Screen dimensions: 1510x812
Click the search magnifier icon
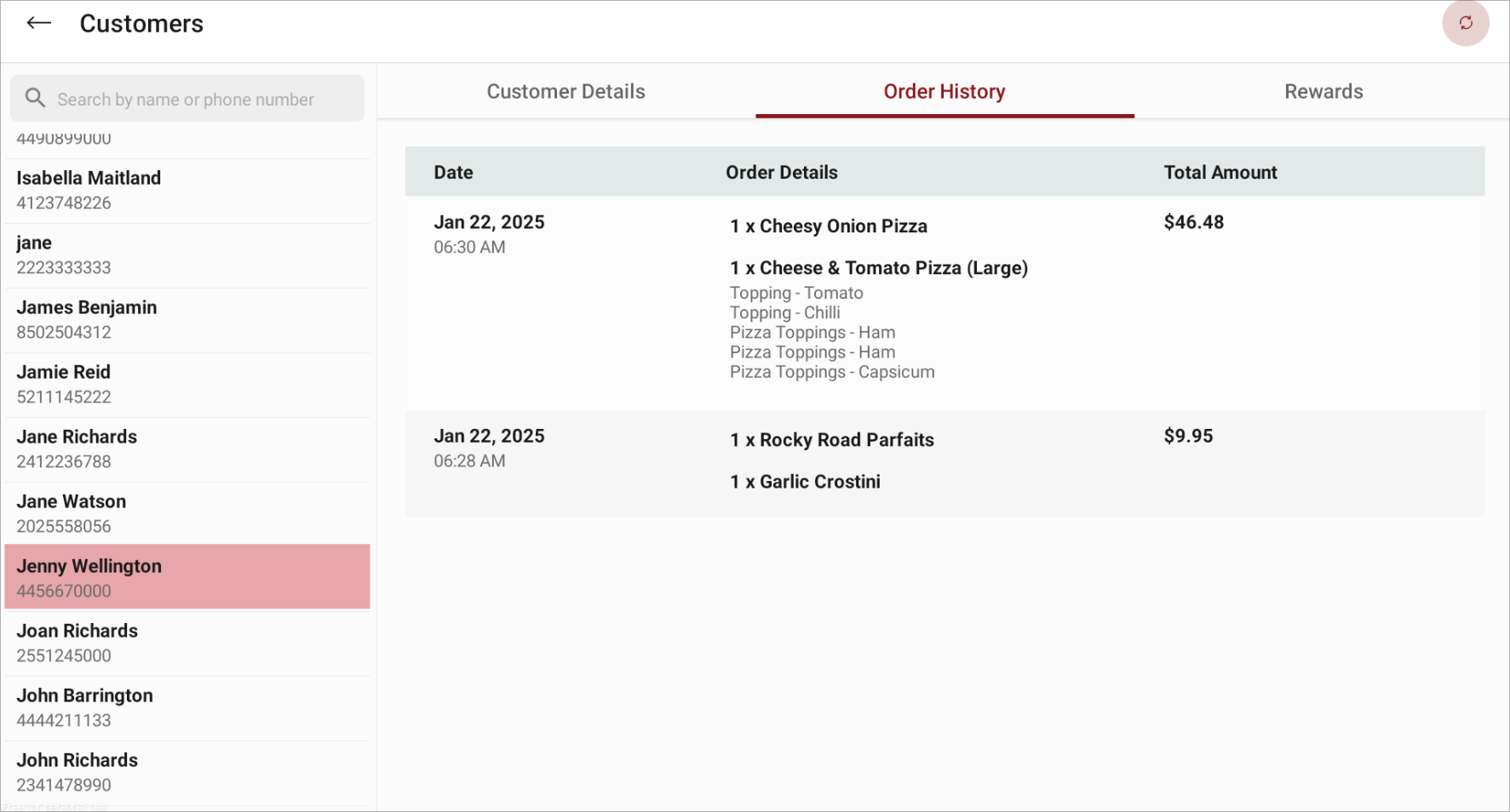[x=35, y=98]
